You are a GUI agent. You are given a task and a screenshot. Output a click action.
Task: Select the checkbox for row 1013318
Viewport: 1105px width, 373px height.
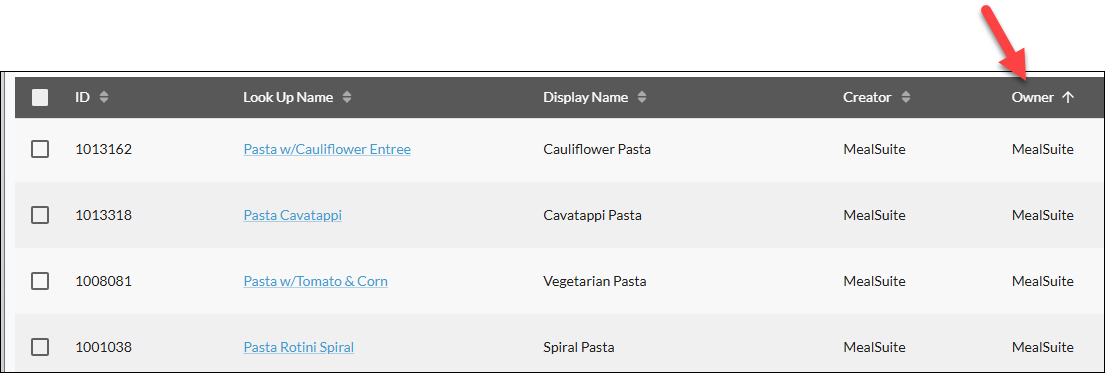point(40,215)
